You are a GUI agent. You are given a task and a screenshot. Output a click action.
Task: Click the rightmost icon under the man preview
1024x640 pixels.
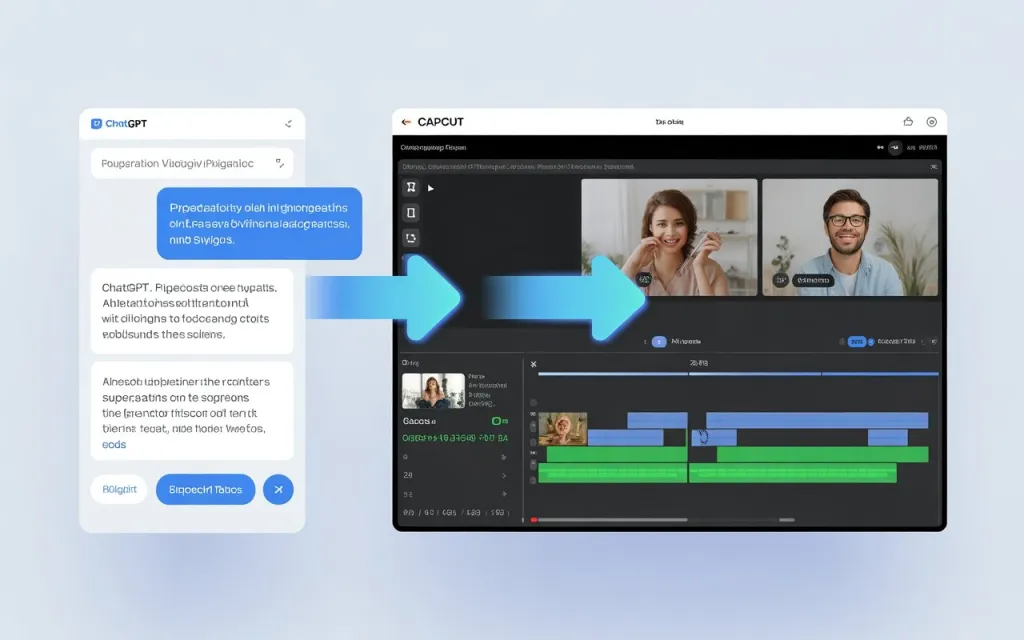(933, 342)
